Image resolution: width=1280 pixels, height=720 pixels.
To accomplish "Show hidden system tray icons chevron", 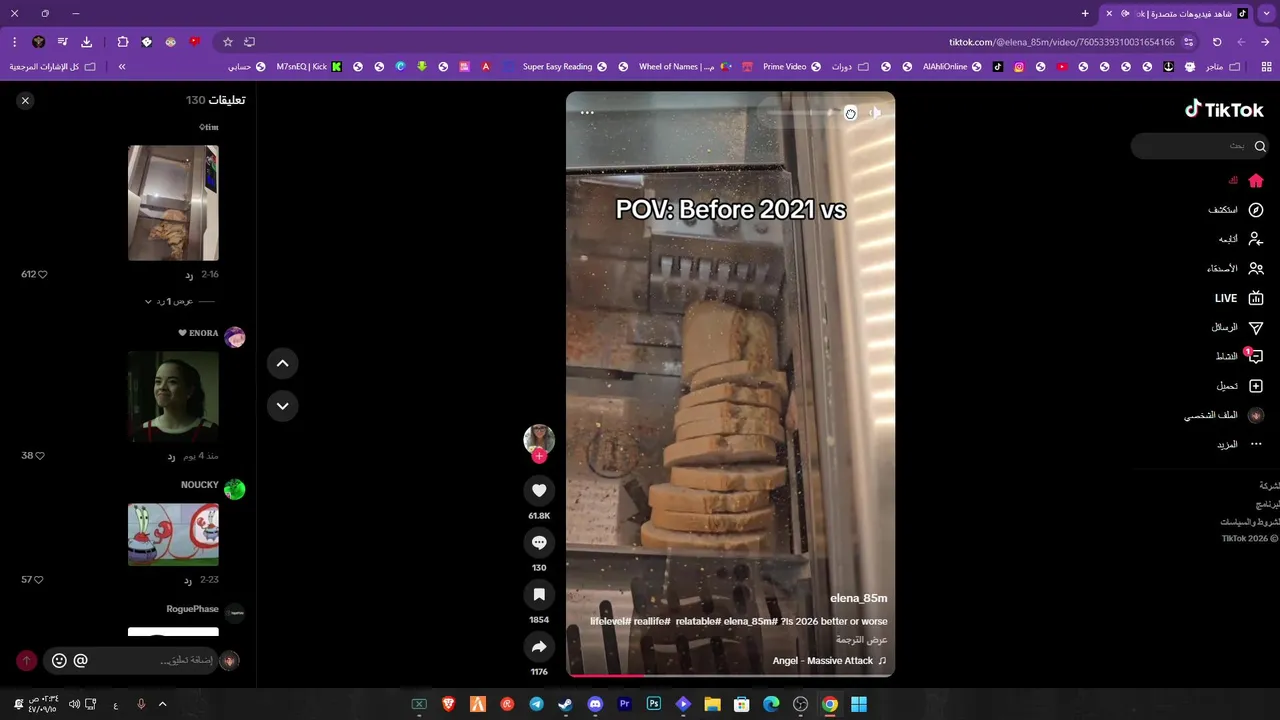I will pos(162,704).
